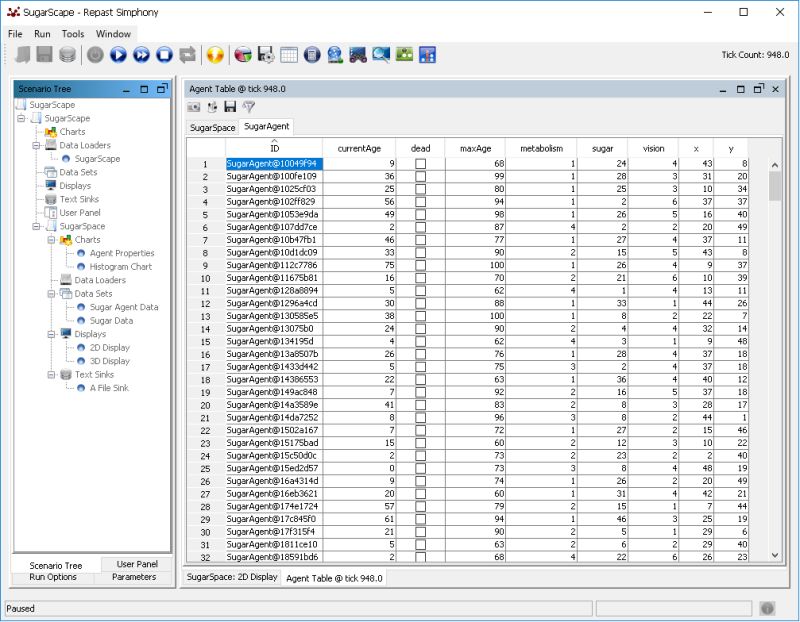Toggle dead checkbox for SugarAgent@17c845f0
The height and width of the screenshot is (622, 800).
click(x=420, y=519)
